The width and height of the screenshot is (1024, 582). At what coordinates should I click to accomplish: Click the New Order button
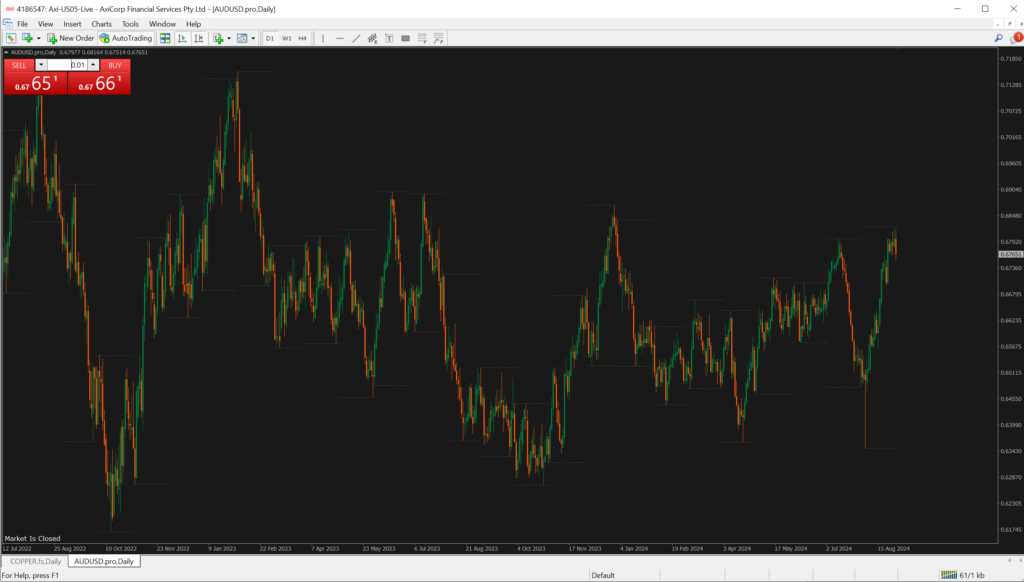71,39
